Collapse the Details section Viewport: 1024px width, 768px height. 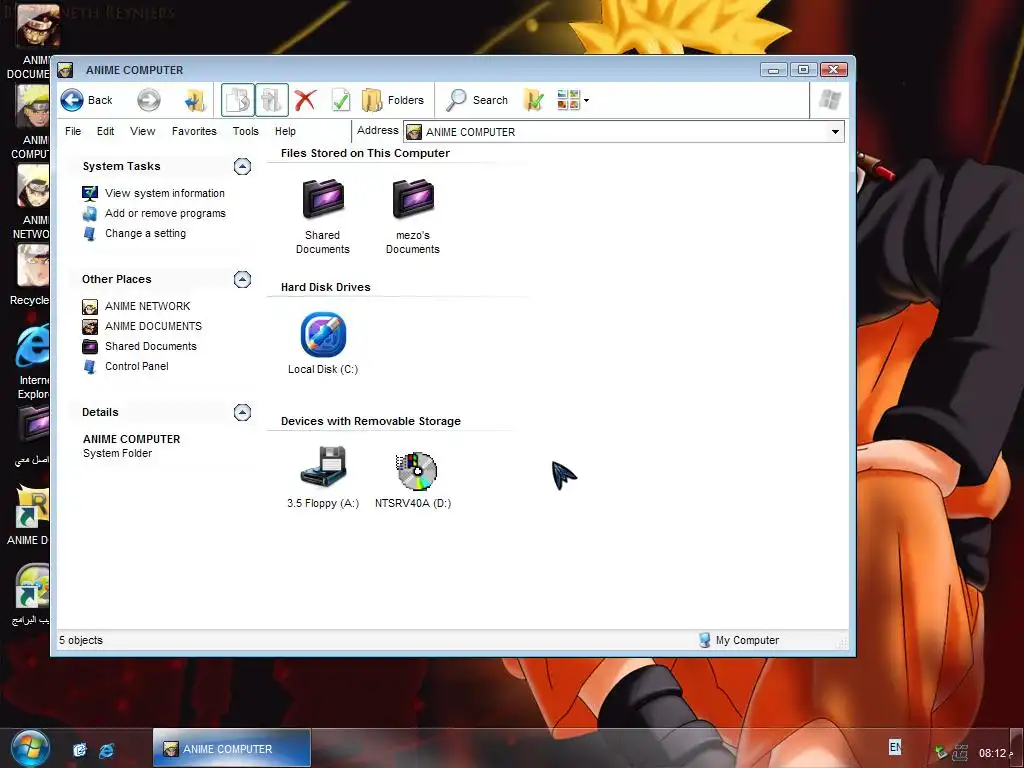(x=242, y=412)
